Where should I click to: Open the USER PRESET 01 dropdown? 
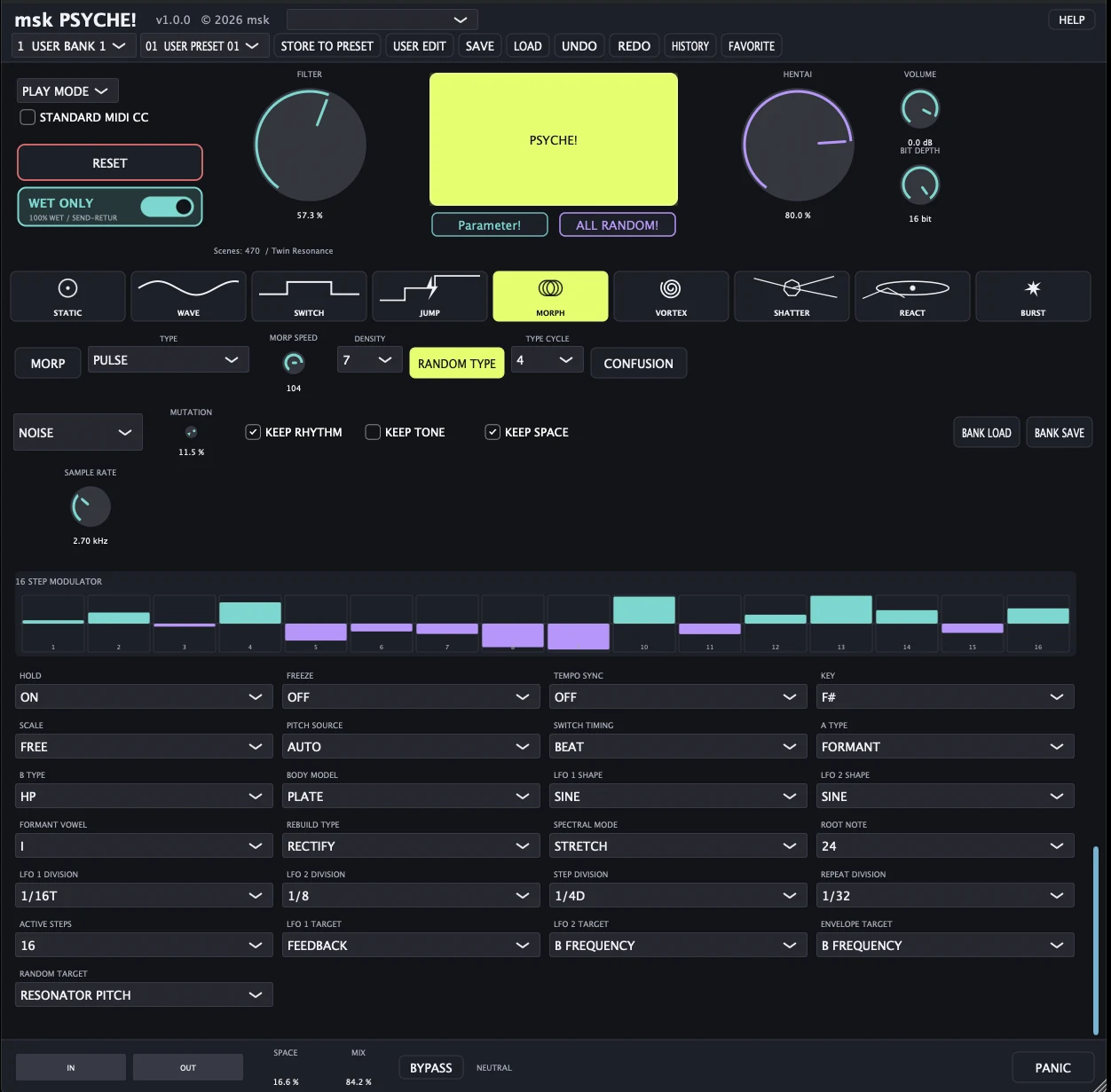pos(205,46)
